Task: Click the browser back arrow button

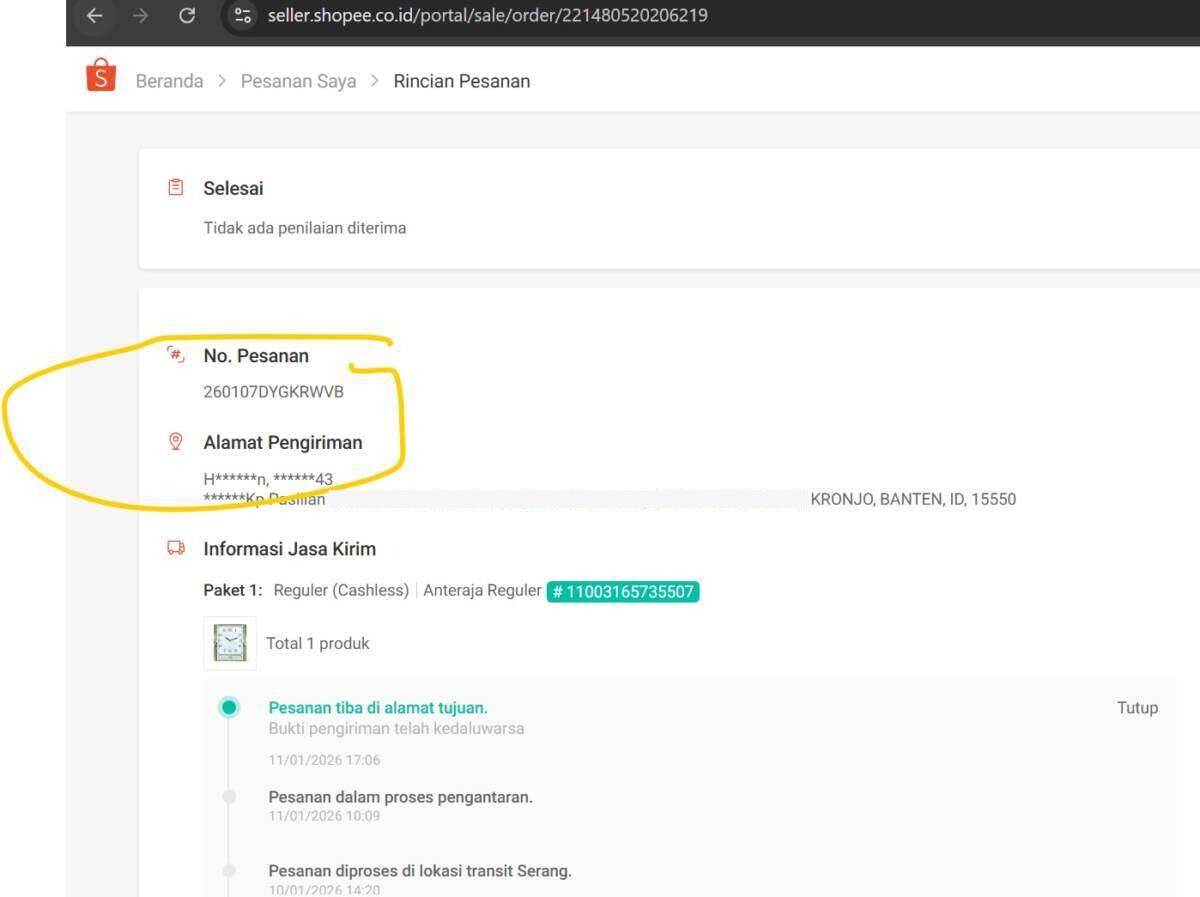Action: point(94,16)
